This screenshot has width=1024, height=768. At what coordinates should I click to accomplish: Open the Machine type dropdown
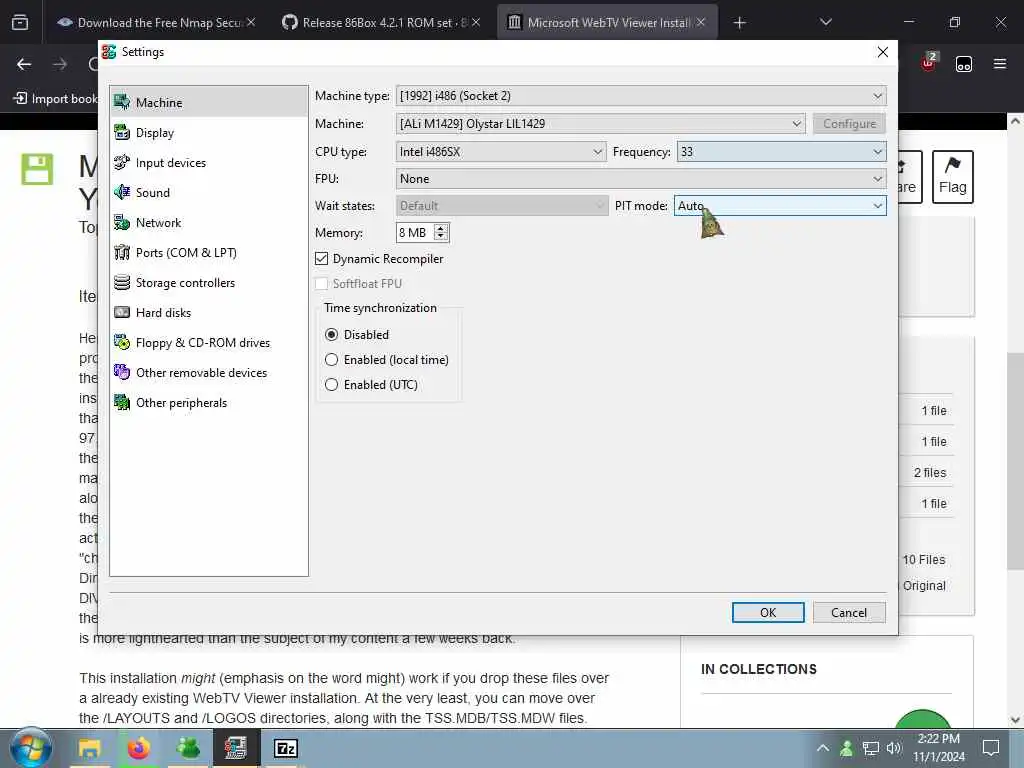[641, 96]
